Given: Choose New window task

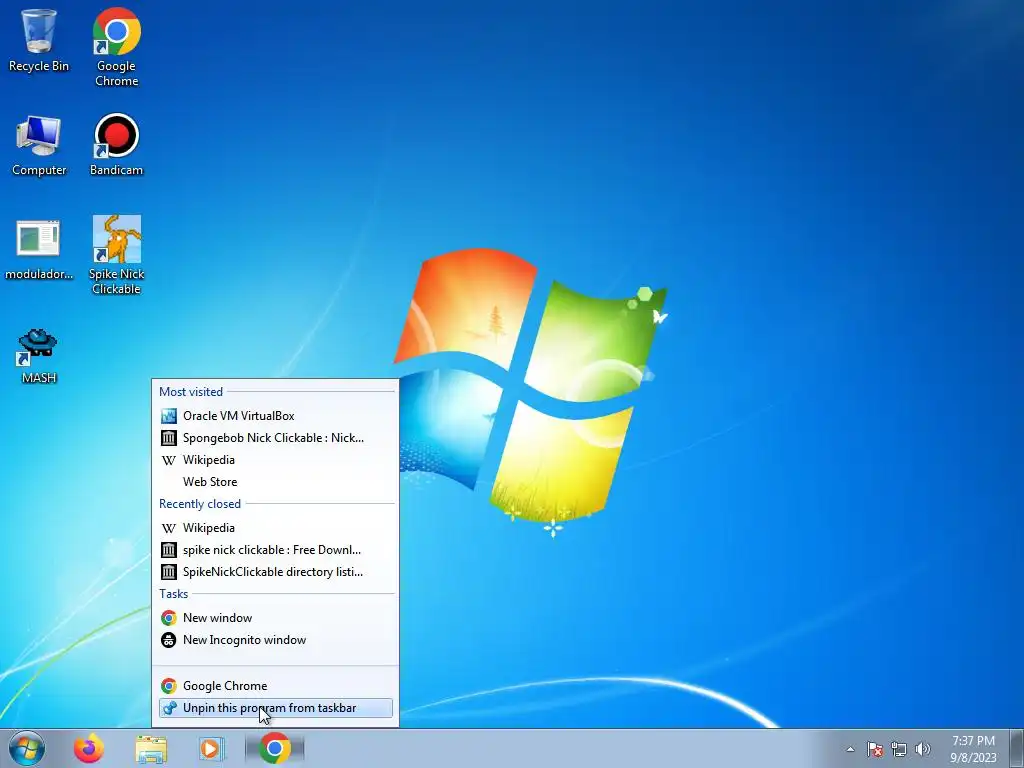Looking at the screenshot, I should 275,618.
